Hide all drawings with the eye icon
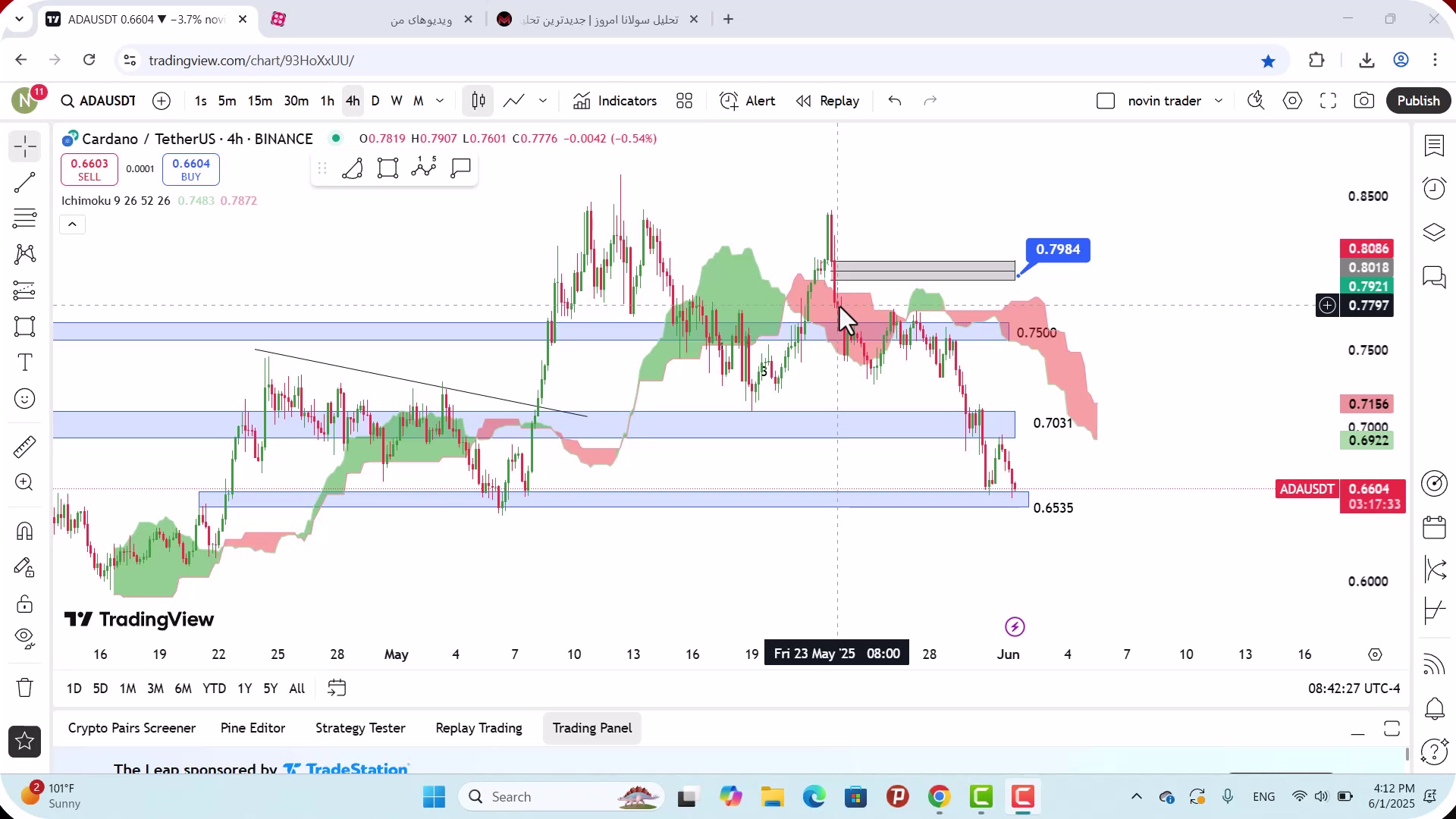The width and height of the screenshot is (1456, 819). click(x=24, y=639)
